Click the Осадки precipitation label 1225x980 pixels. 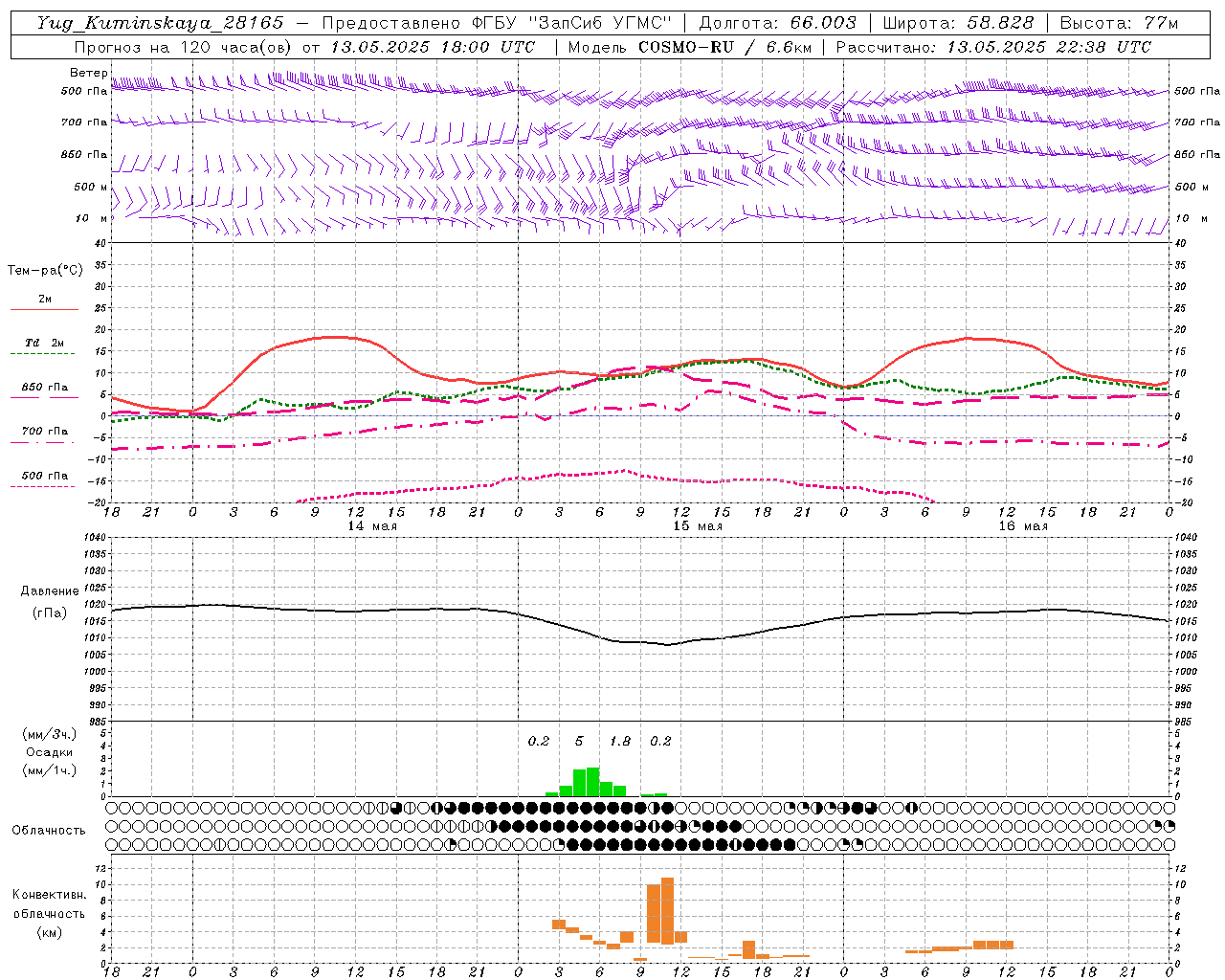(x=49, y=752)
